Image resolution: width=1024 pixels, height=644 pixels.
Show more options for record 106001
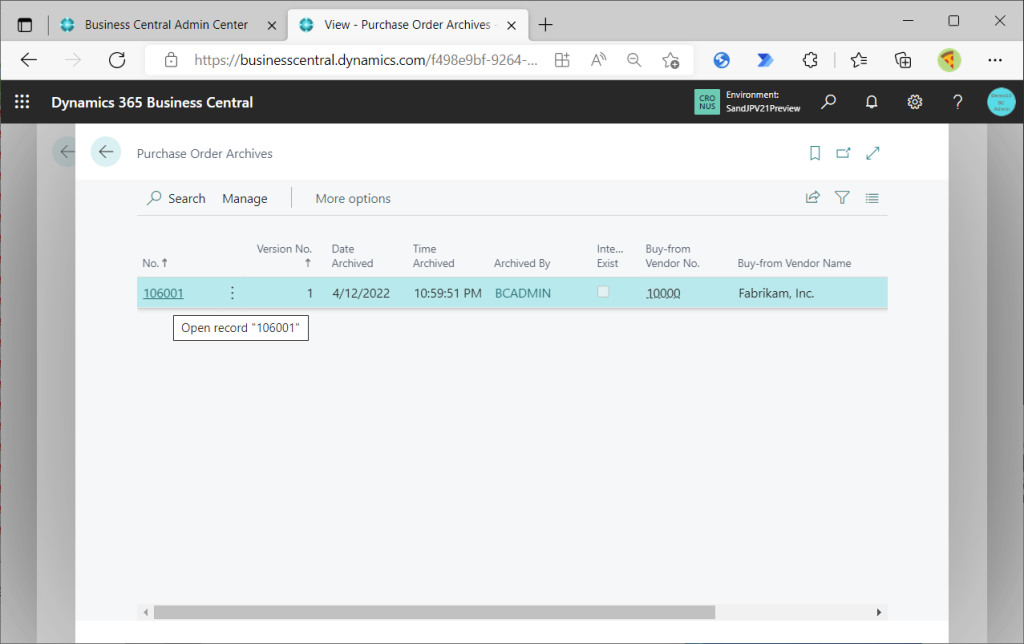[x=232, y=293]
